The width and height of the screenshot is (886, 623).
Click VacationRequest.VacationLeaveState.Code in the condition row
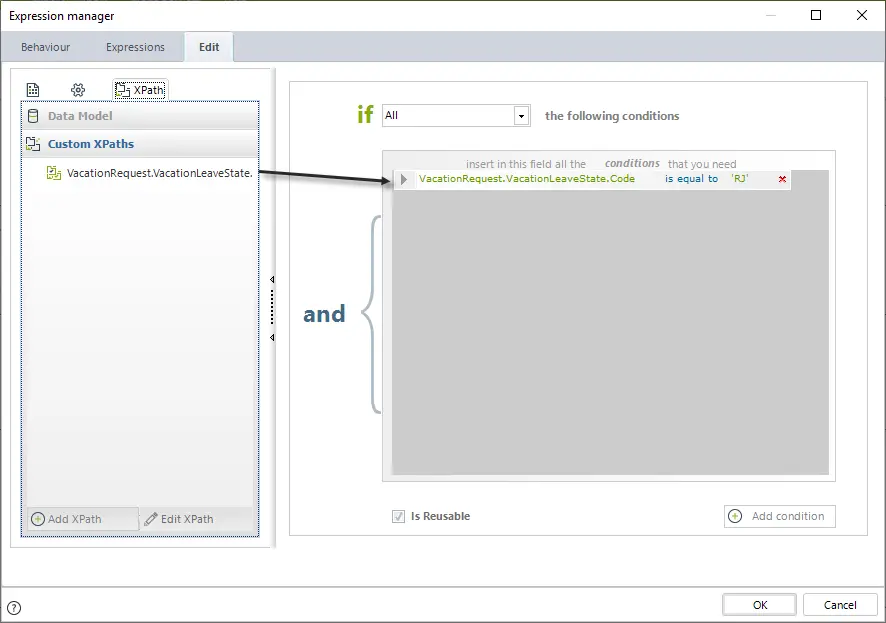527,178
